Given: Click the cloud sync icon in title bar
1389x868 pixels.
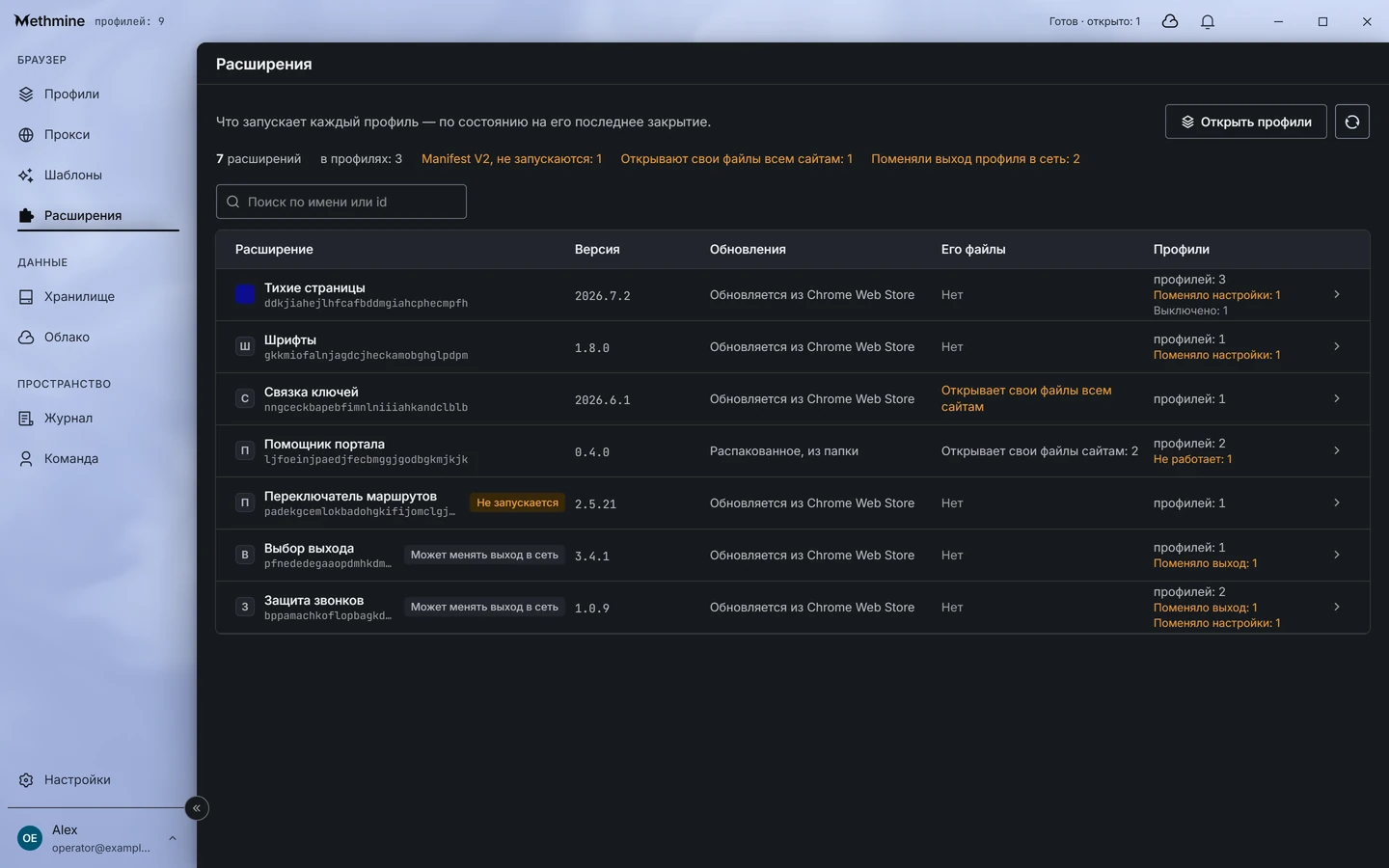Looking at the screenshot, I should pos(1170,21).
